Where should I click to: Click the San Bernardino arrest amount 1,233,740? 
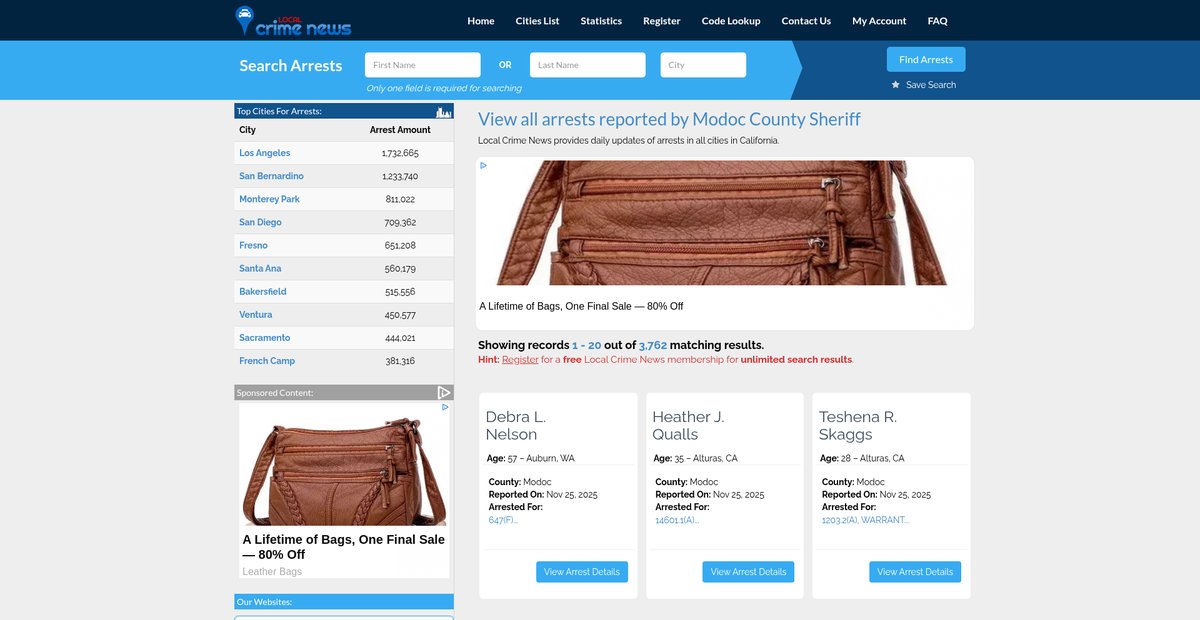400,176
